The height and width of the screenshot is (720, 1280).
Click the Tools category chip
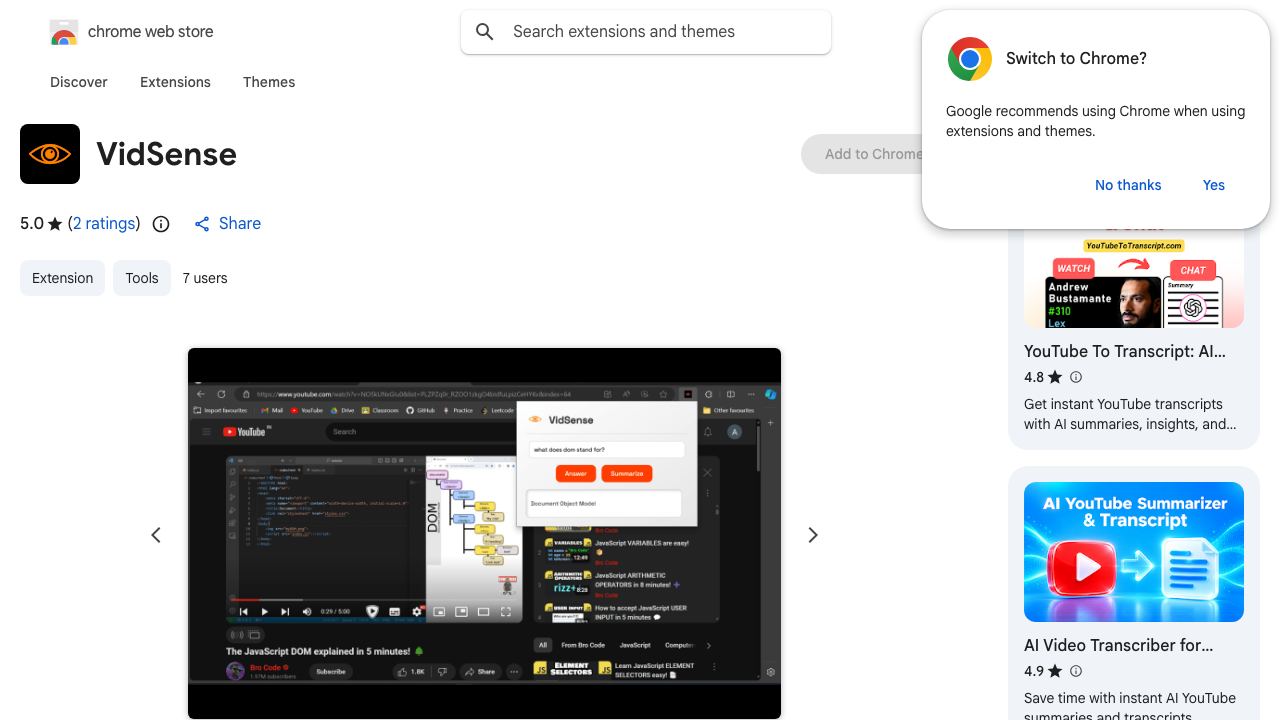tap(142, 278)
